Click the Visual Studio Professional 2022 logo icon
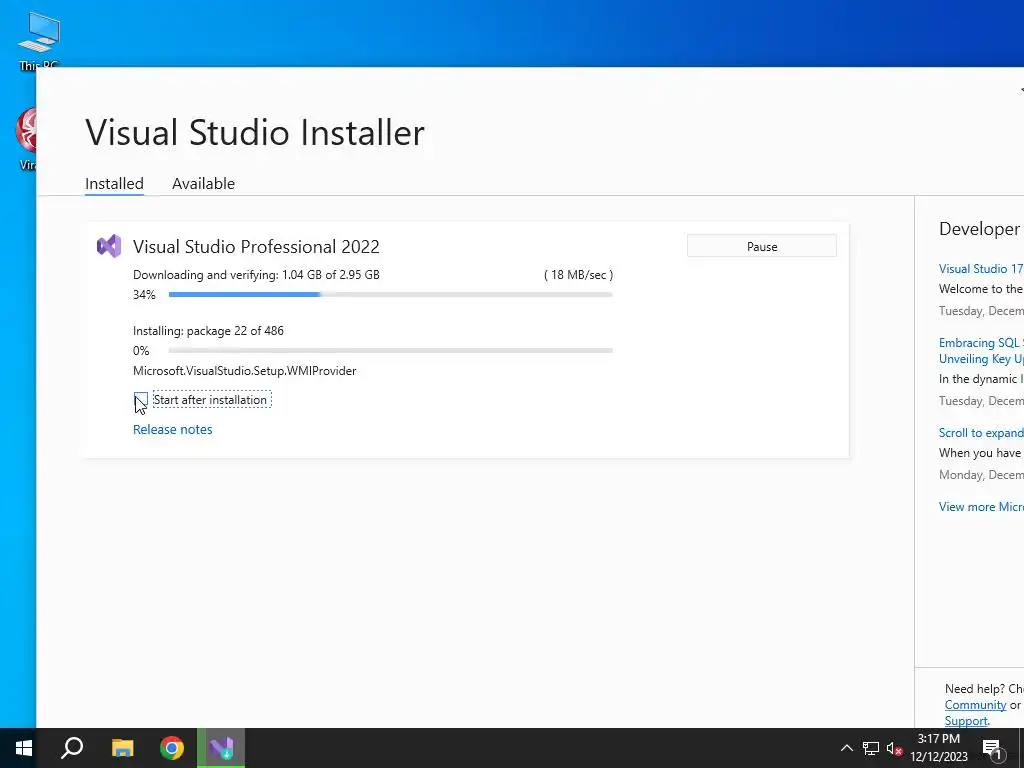1024x768 pixels. (109, 246)
